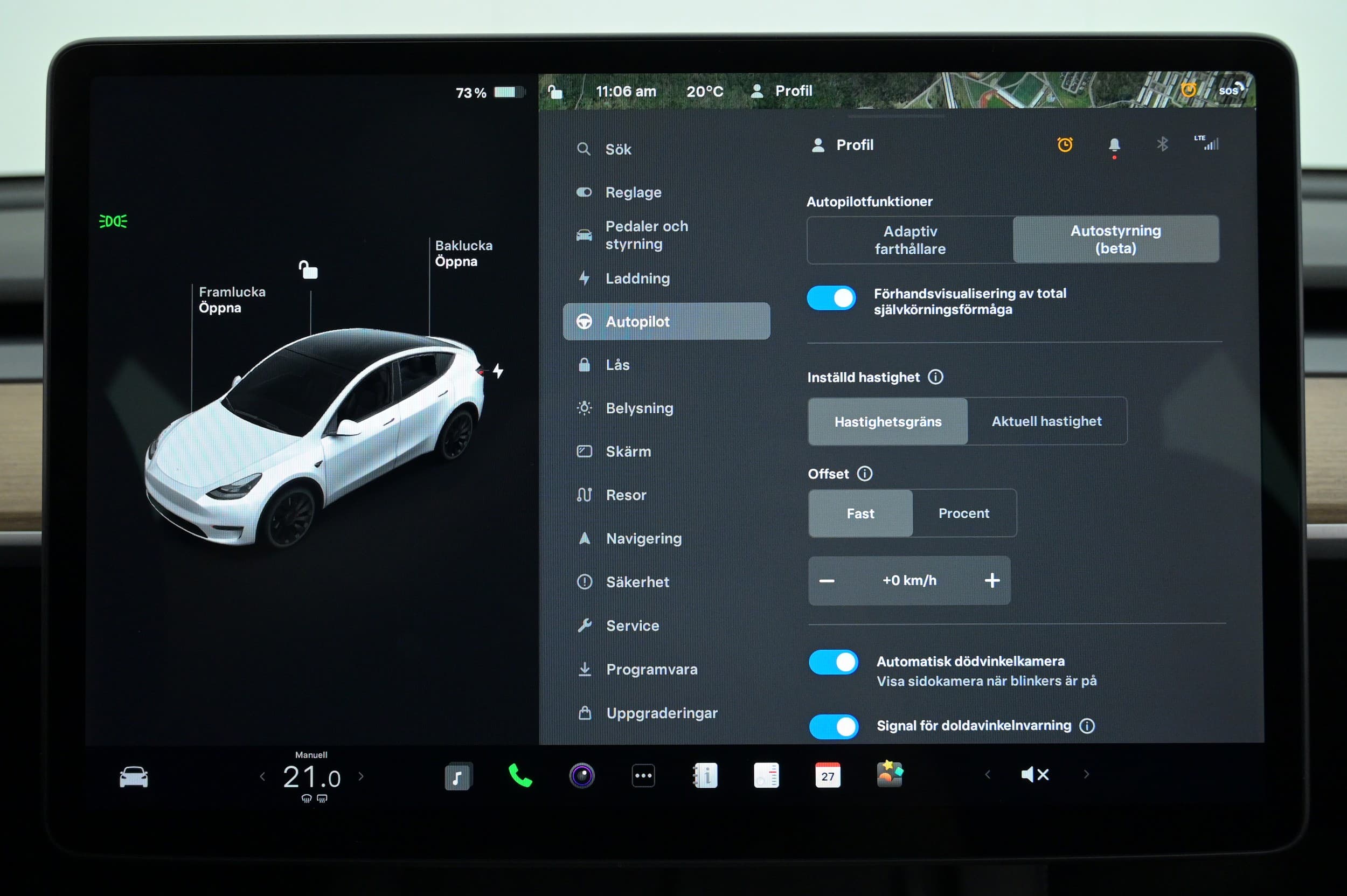Tap the SOS icon on the map
Viewport: 1347px width, 896px height.
1232,90
